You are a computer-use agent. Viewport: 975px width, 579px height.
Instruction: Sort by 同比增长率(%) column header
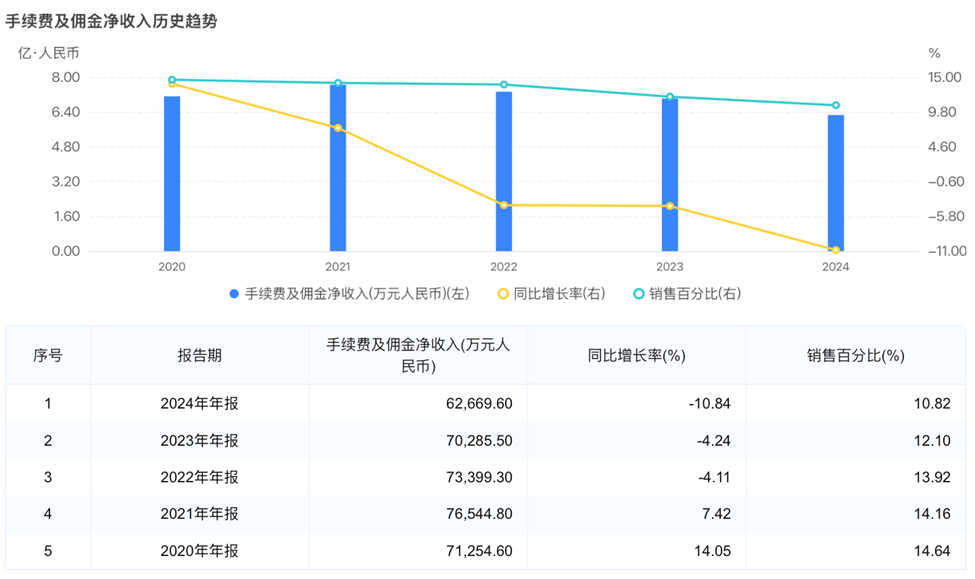636,355
